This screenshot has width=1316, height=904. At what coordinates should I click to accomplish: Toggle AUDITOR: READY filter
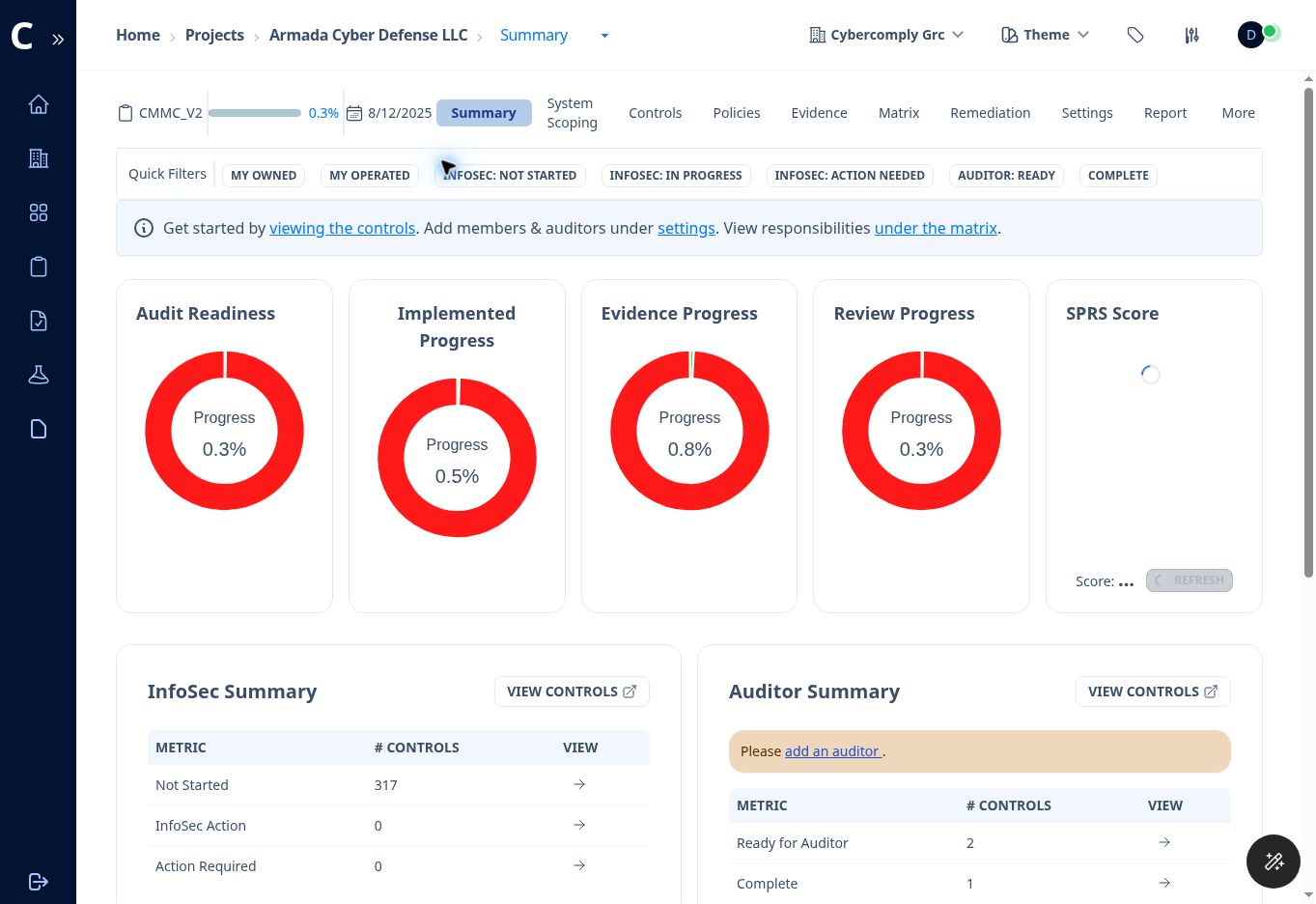[x=1006, y=176]
